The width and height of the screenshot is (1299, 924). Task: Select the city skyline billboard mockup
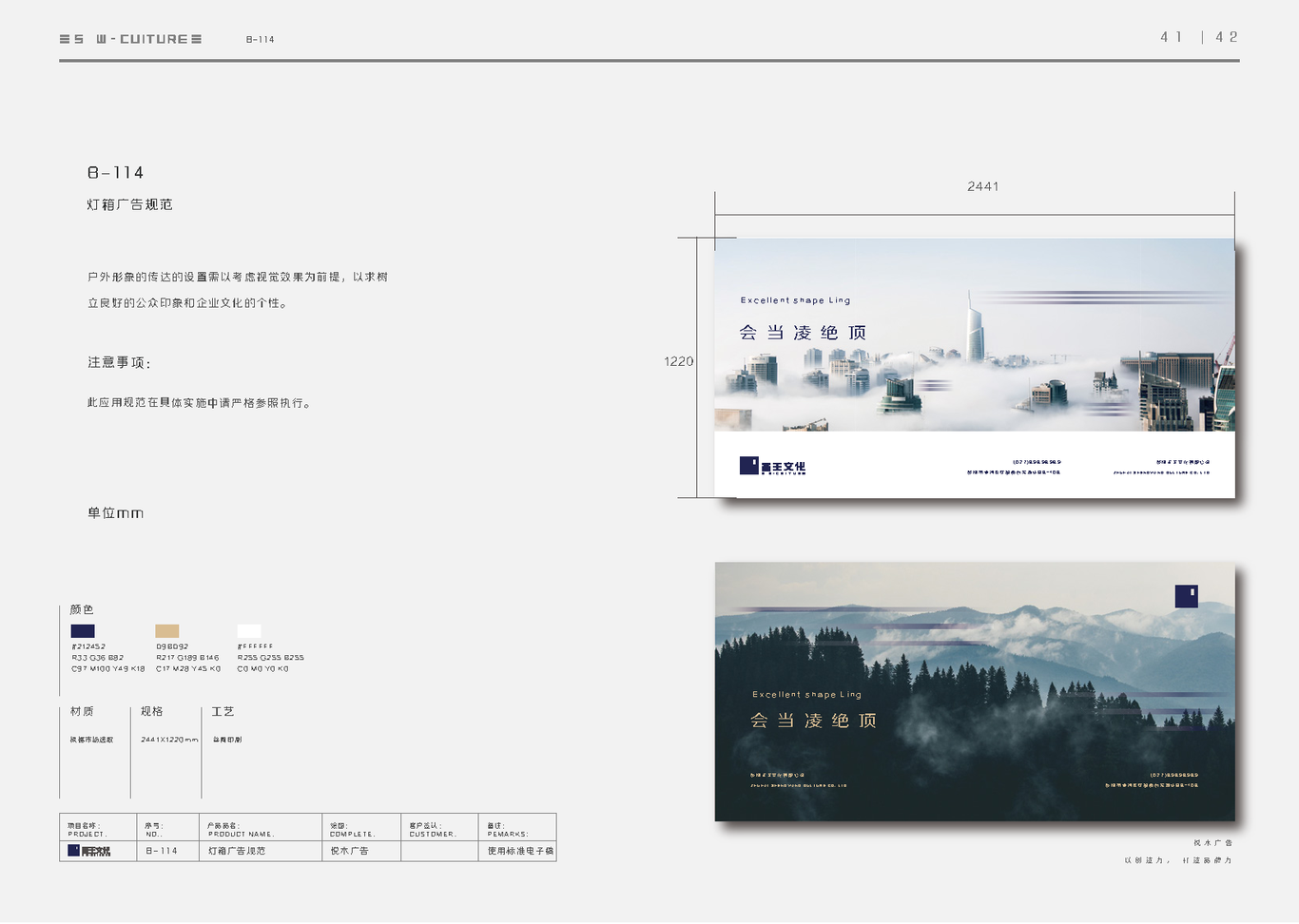point(975,368)
